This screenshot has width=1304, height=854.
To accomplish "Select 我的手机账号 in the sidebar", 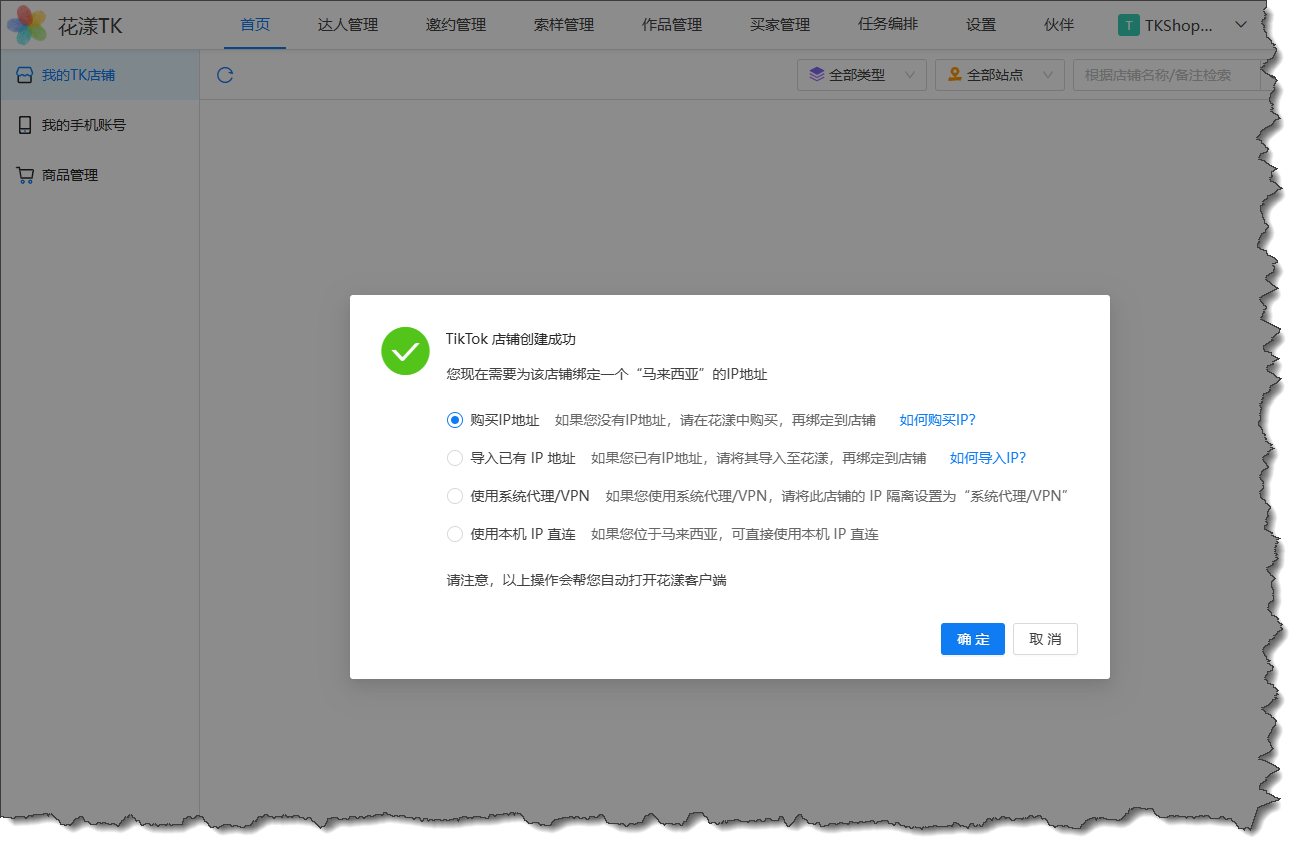I will pyautogui.click(x=100, y=125).
